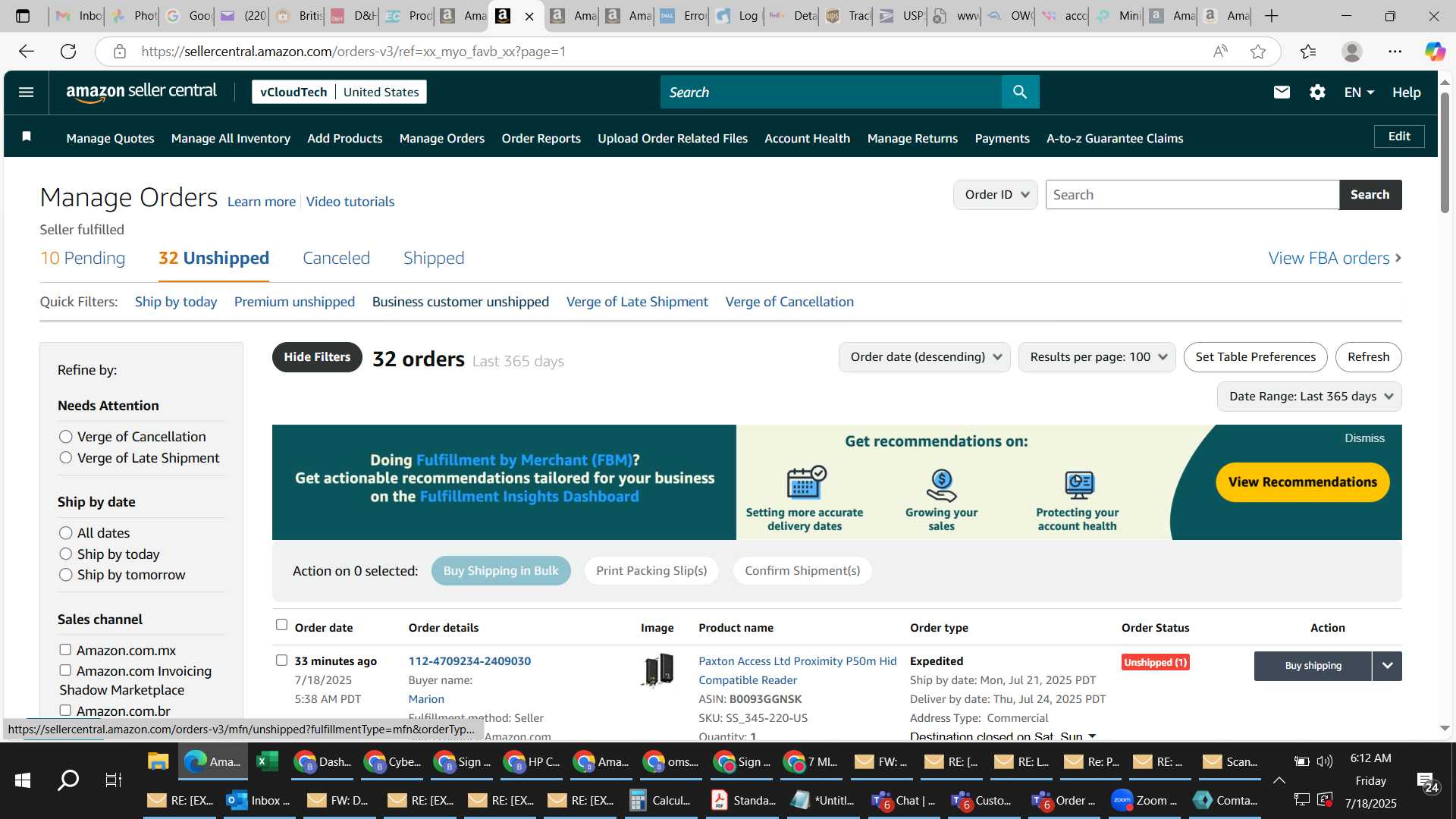
Task: Tick checkbox for order 112-4709234-2409030
Action: click(x=281, y=661)
